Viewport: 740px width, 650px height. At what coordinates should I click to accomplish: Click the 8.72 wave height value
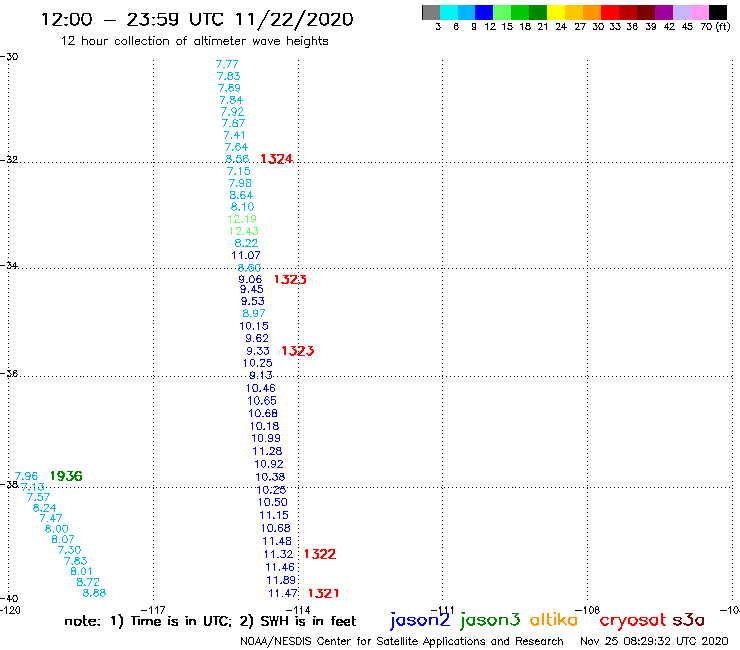[88, 582]
